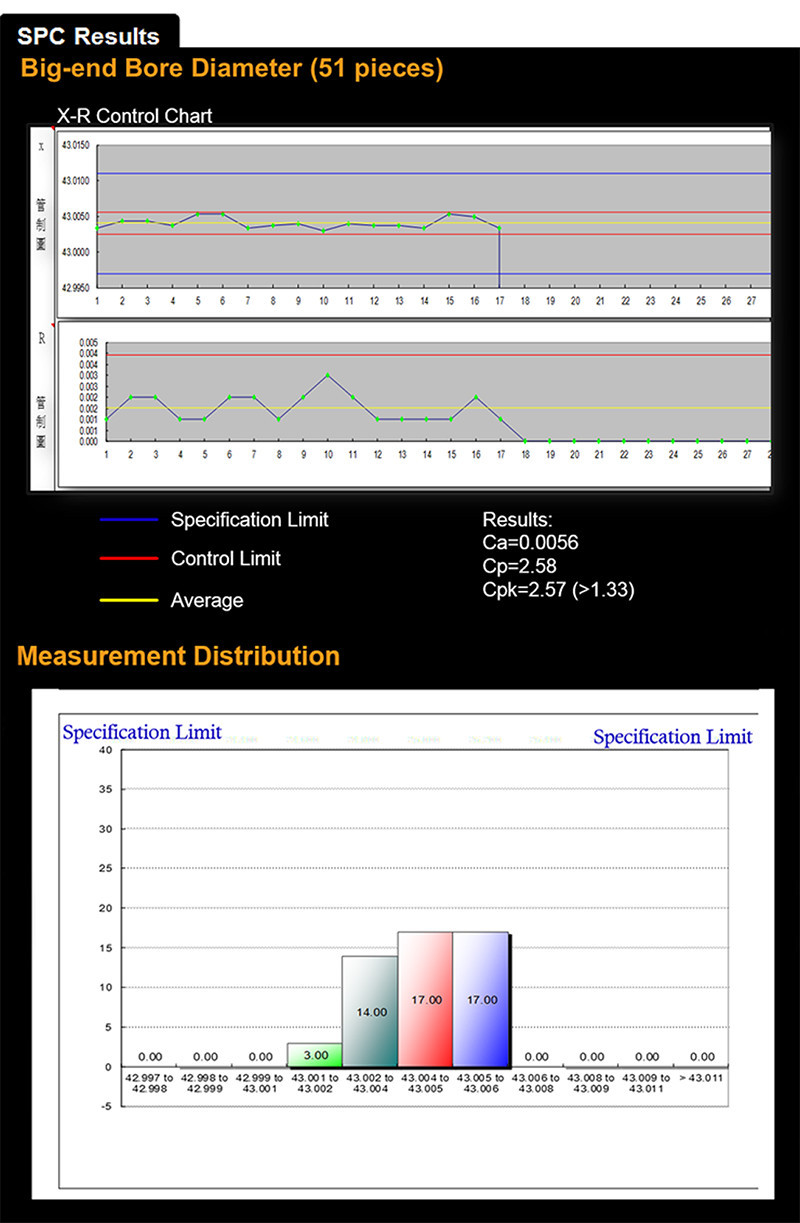Select the X chart data point at sample 17

499,228
